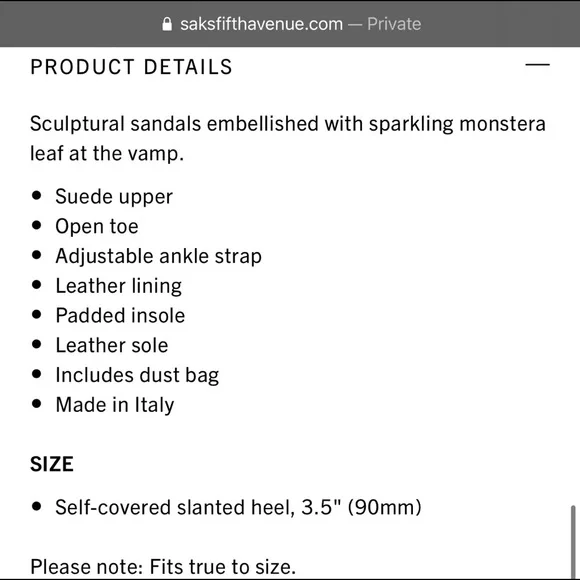The height and width of the screenshot is (580, 580).
Task: Tap the Includes dust bag line
Action: point(137,375)
